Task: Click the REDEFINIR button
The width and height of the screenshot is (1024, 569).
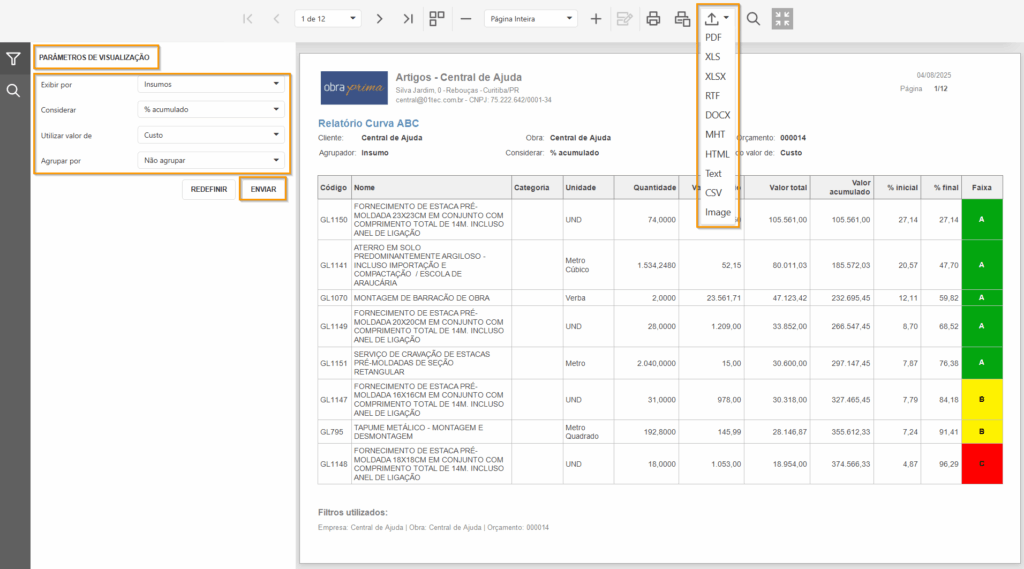Action: pyautogui.click(x=209, y=189)
